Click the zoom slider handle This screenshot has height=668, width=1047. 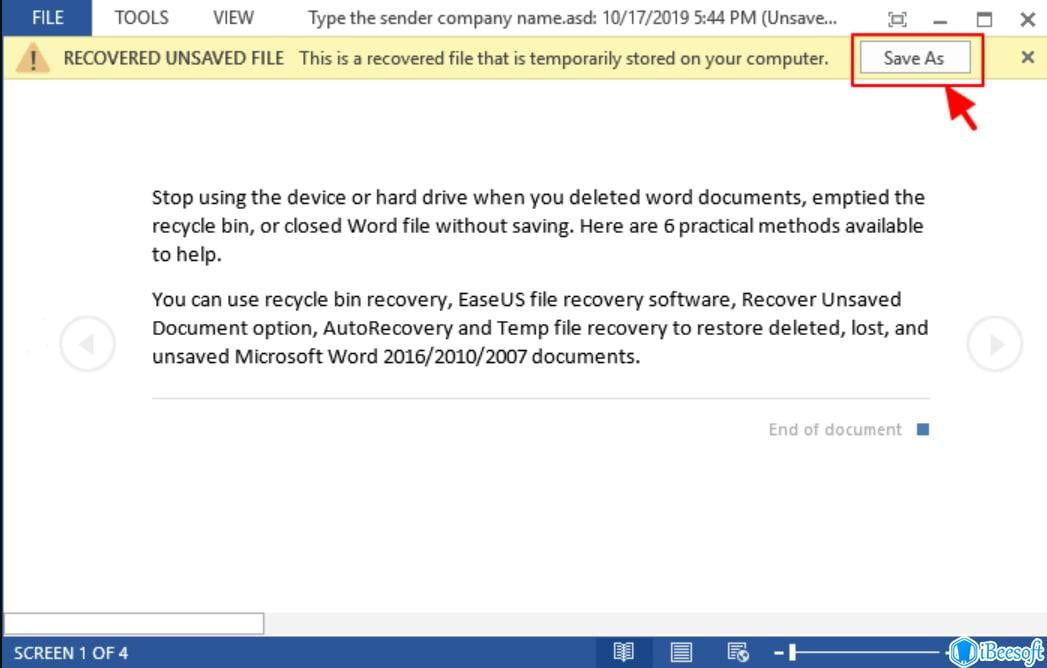pos(793,652)
